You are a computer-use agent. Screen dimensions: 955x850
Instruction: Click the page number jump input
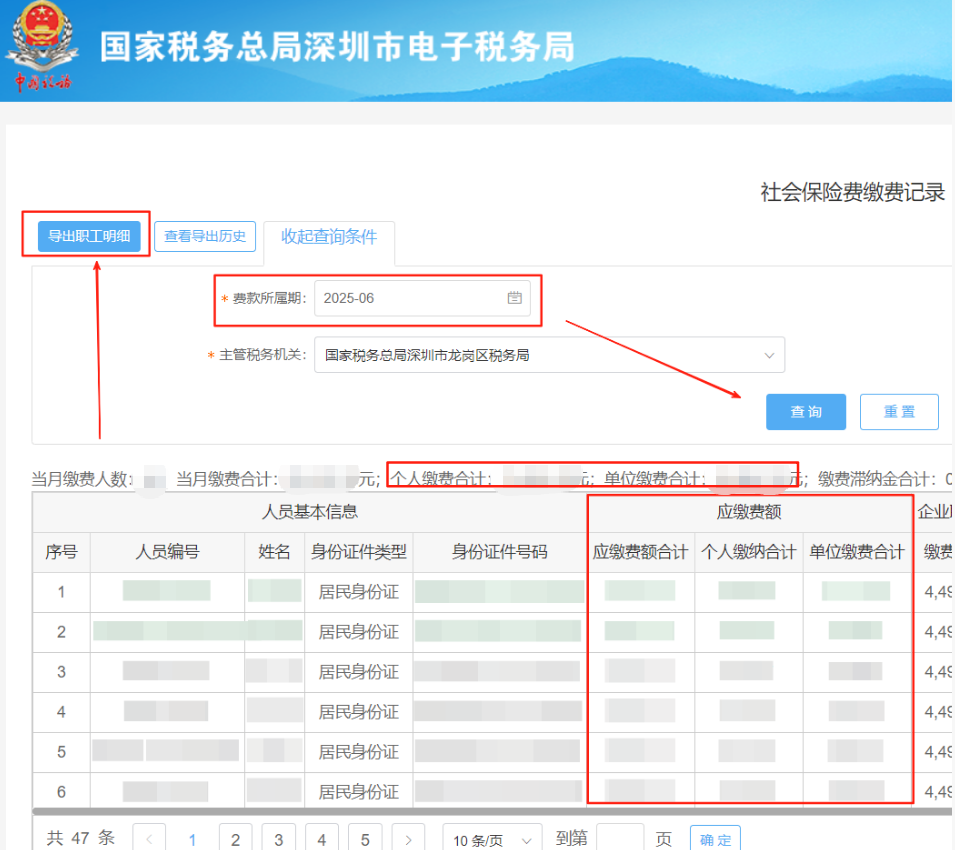(x=620, y=840)
